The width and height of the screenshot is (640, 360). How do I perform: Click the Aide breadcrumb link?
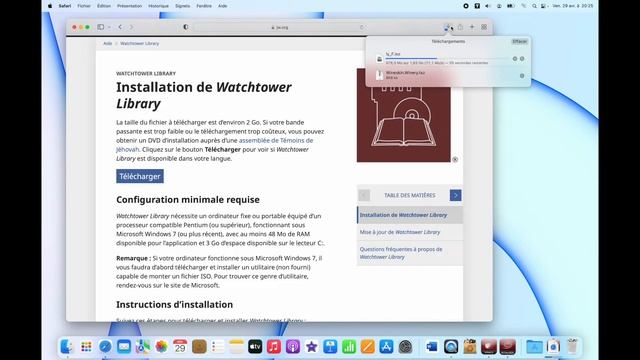click(x=107, y=43)
